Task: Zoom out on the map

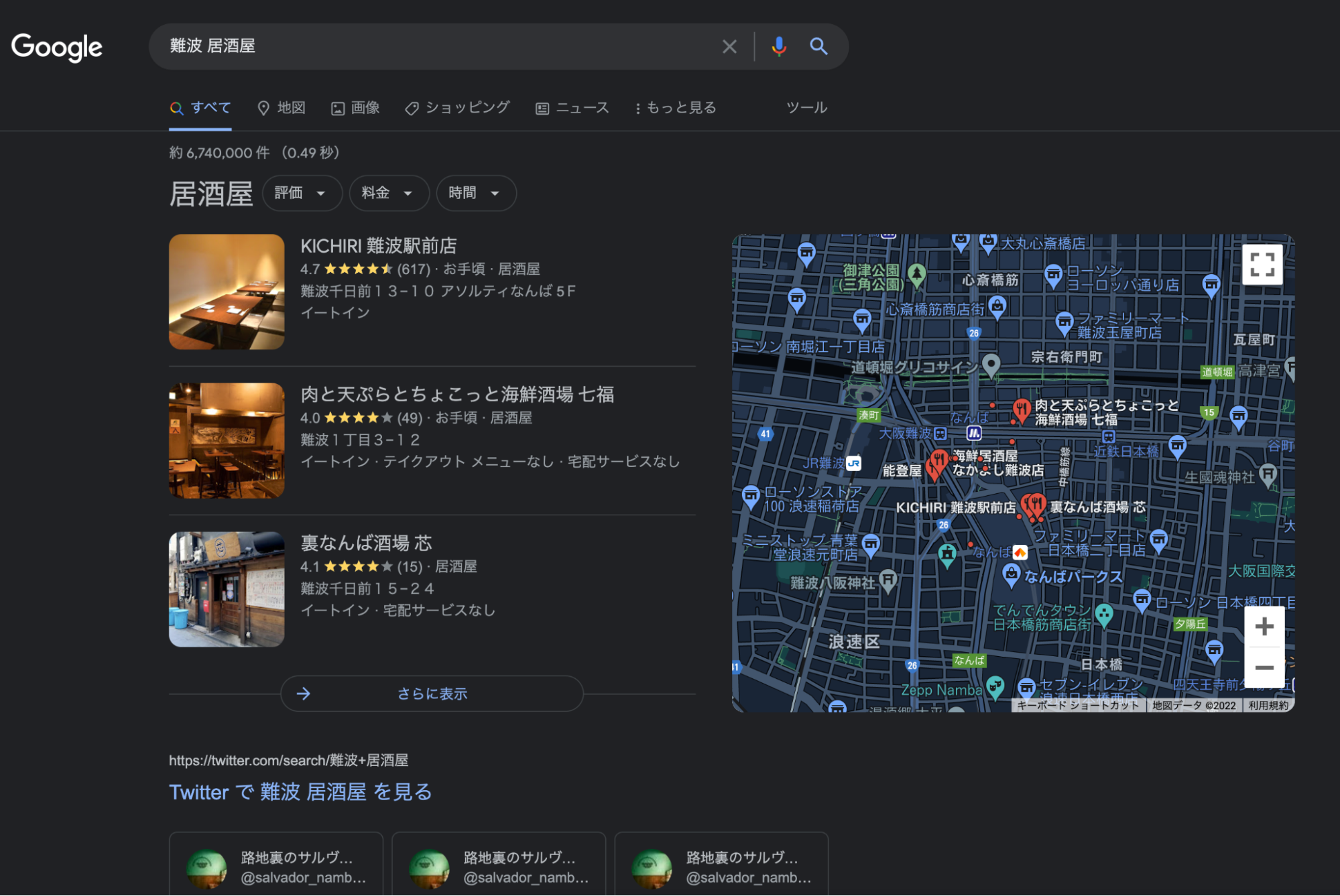Action: (x=1264, y=667)
